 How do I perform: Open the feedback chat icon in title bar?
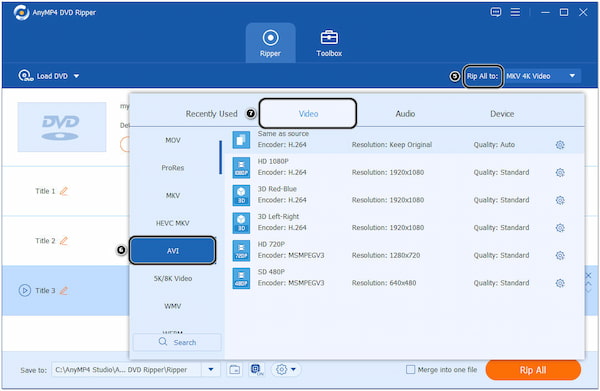496,12
